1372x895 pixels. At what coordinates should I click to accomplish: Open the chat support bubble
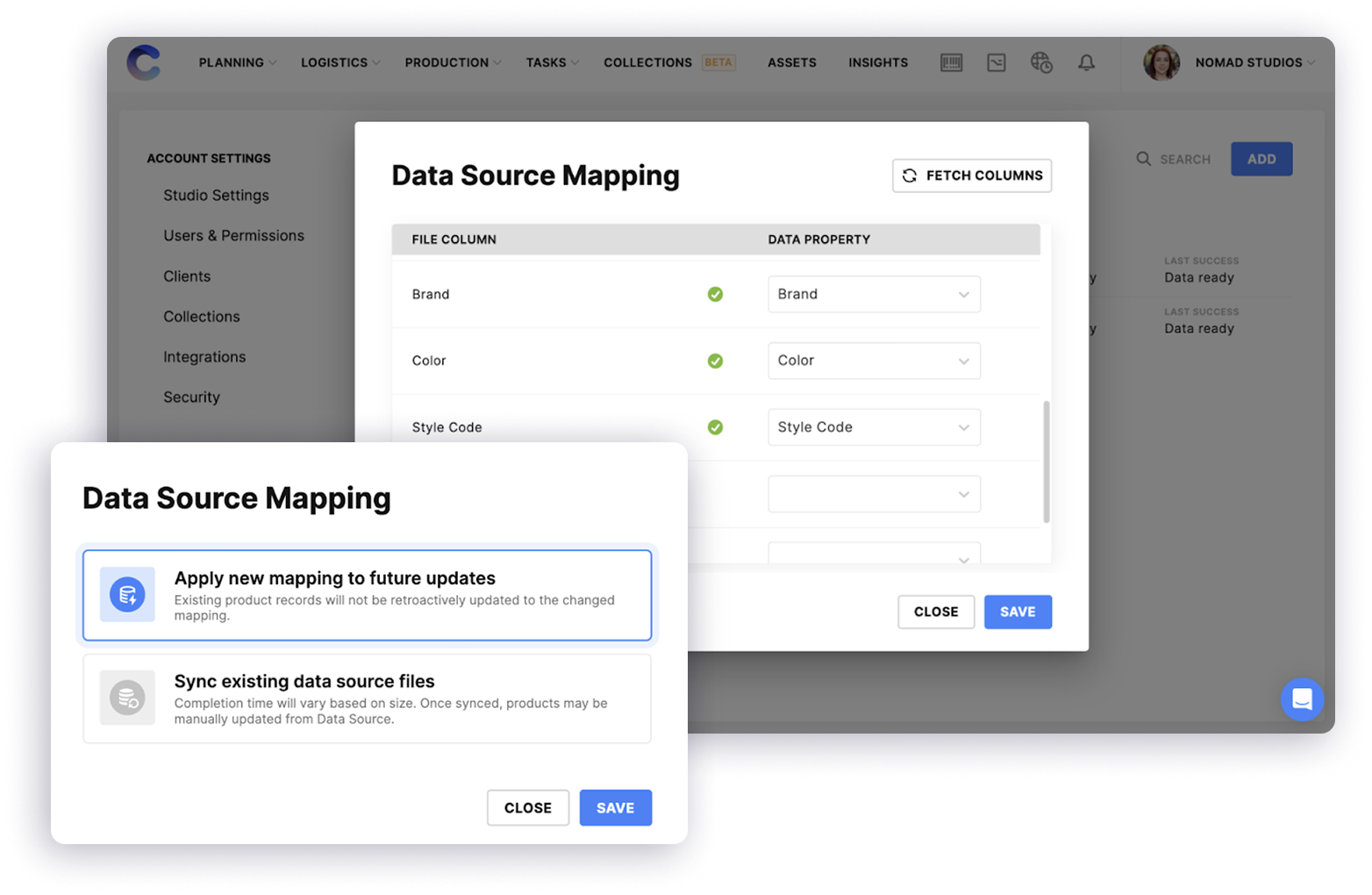pos(1303,699)
